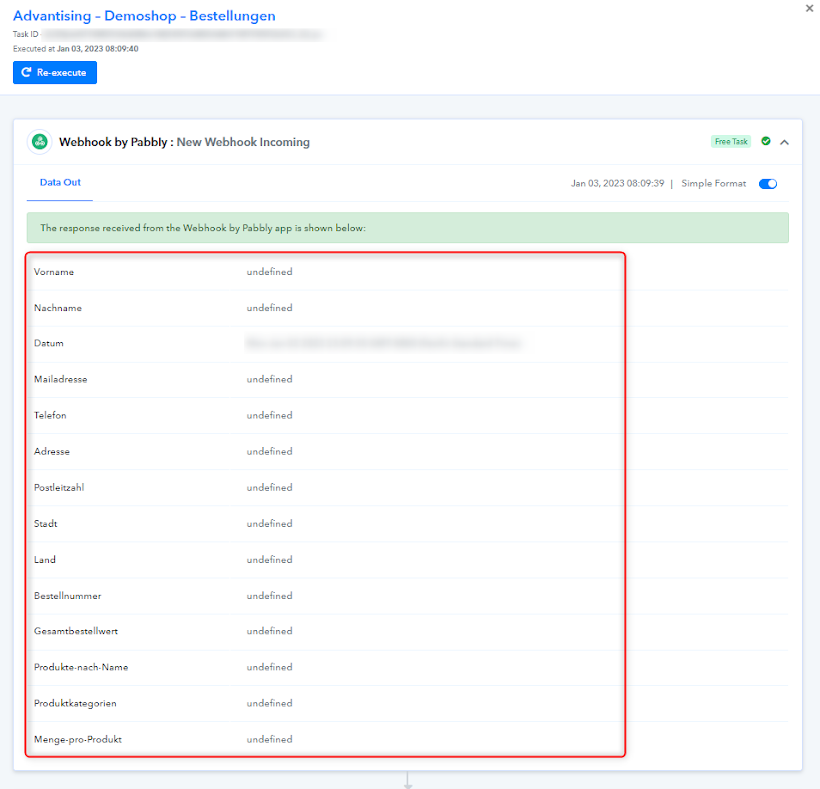
Task: Select the Adresse field label
Action: coord(52,451)
